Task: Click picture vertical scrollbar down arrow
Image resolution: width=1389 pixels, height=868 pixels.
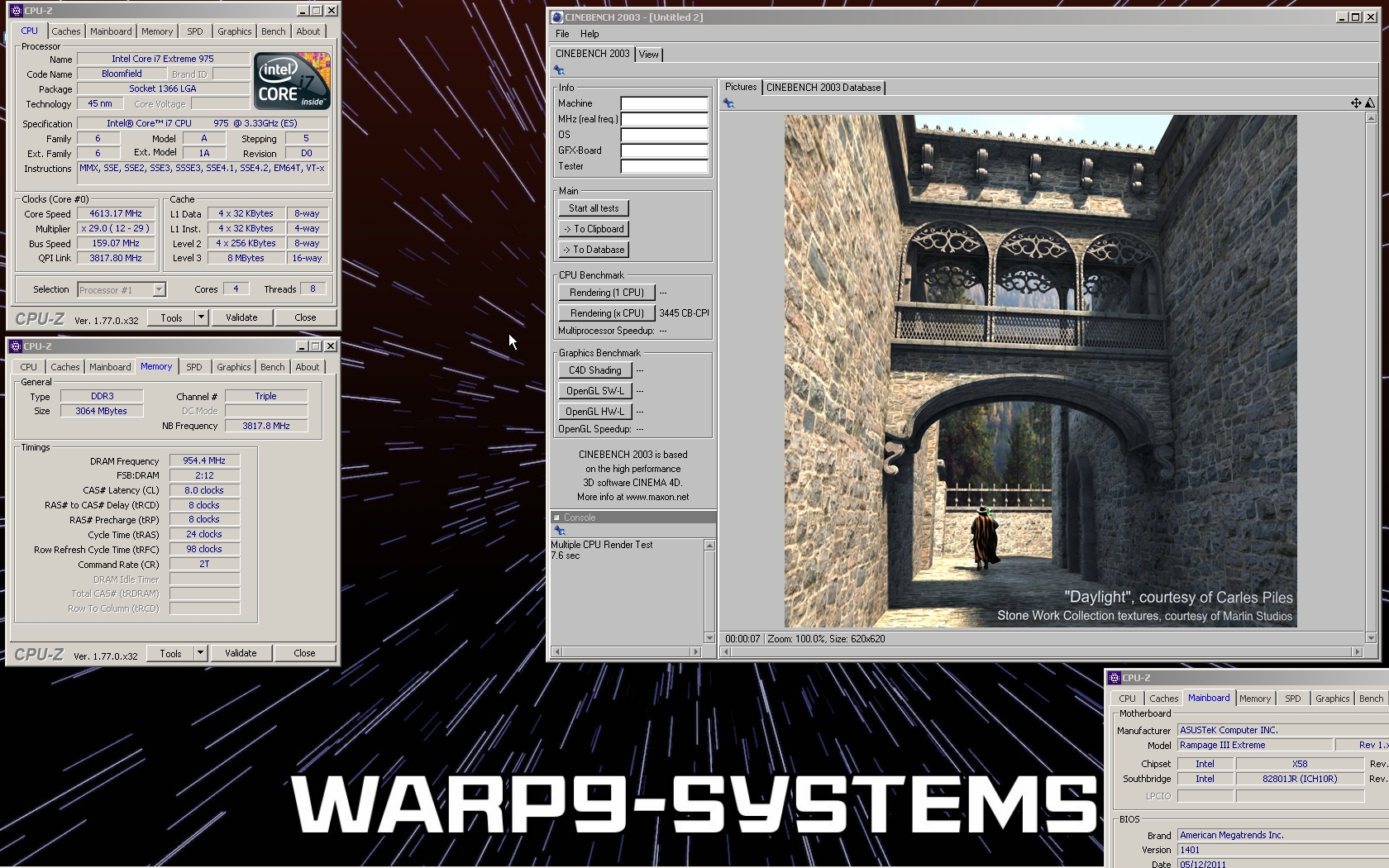Action: pyautogui.click(x=1371, y=638)
